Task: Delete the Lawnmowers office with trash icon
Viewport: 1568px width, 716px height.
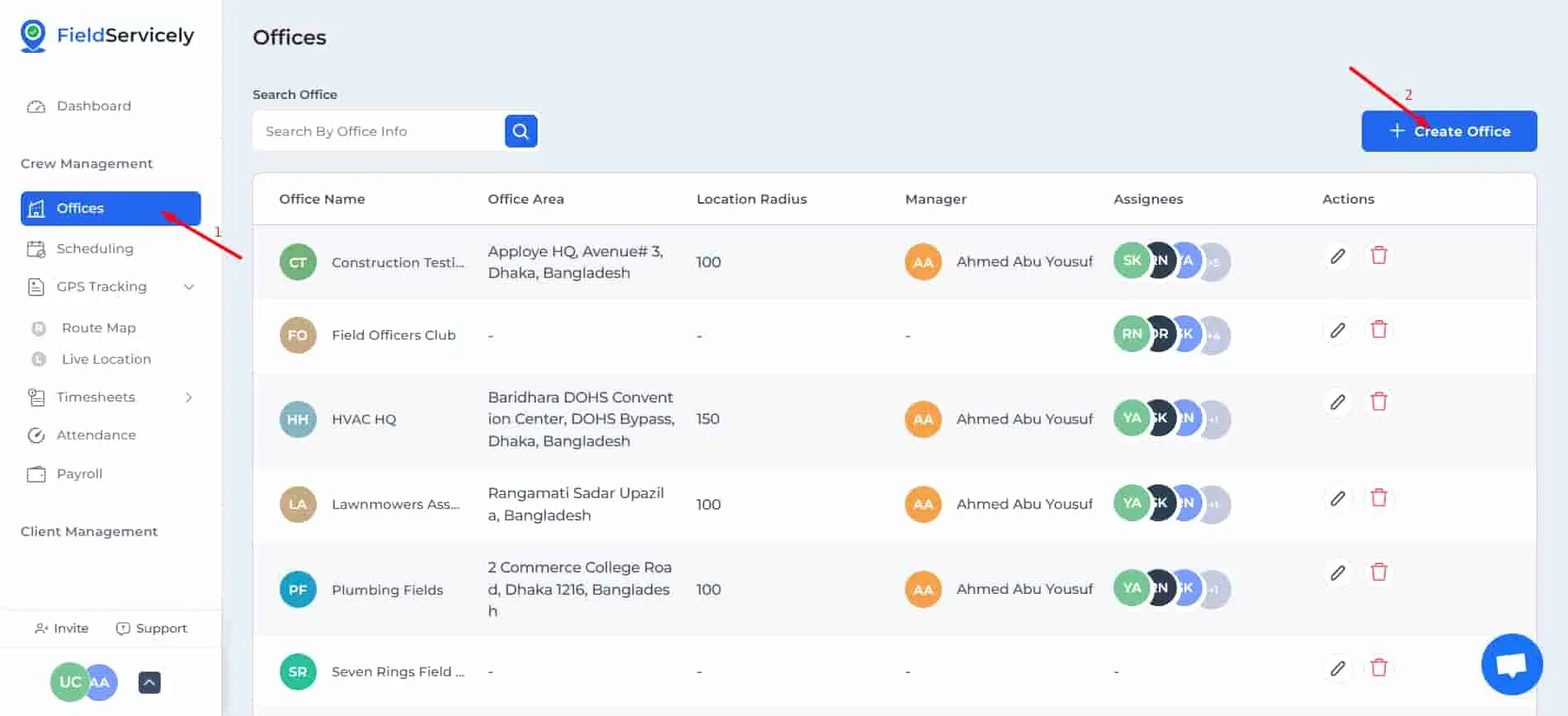Action: pos(1378,498)
